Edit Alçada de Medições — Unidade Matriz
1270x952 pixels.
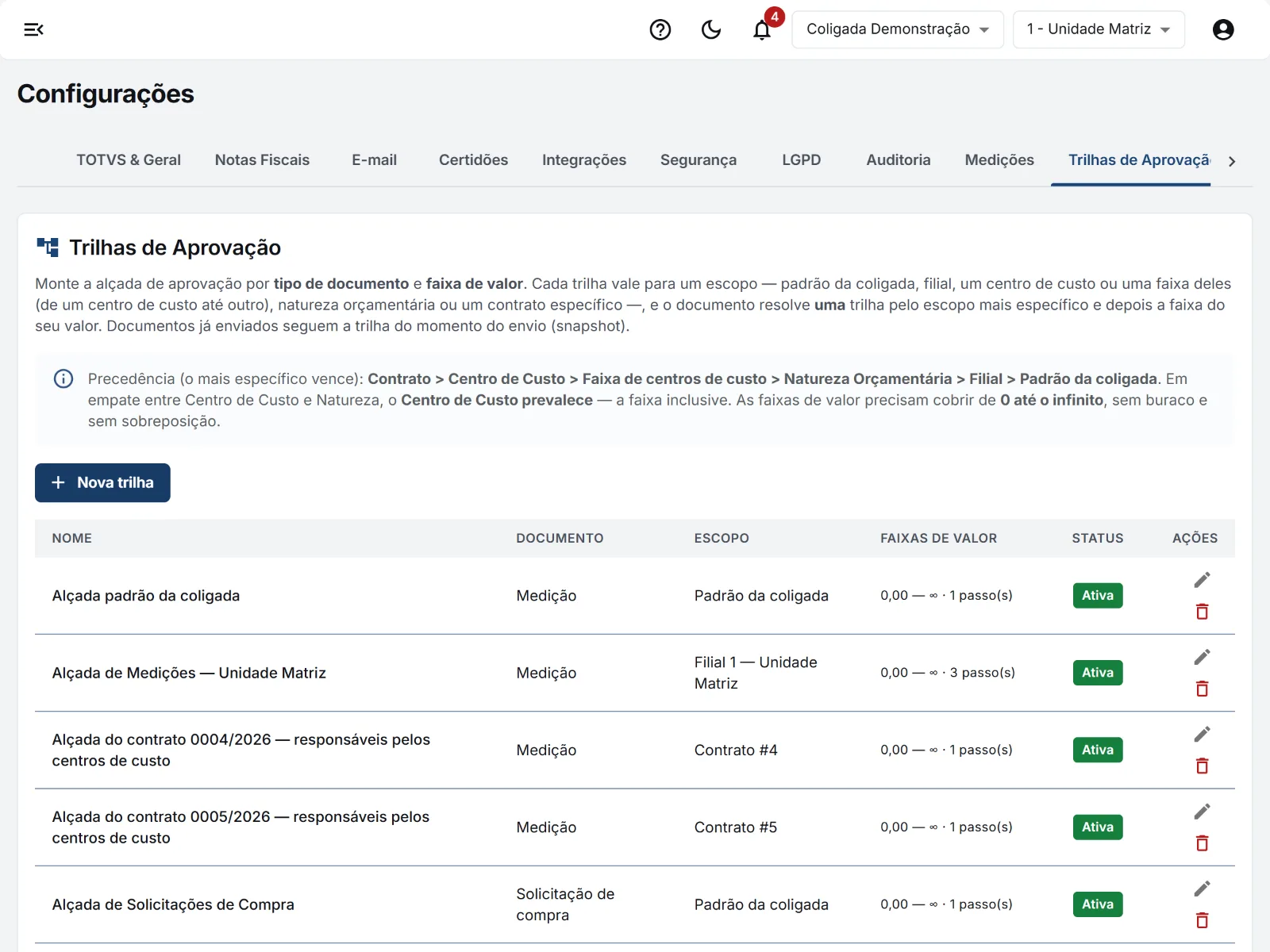[1202, 657]
